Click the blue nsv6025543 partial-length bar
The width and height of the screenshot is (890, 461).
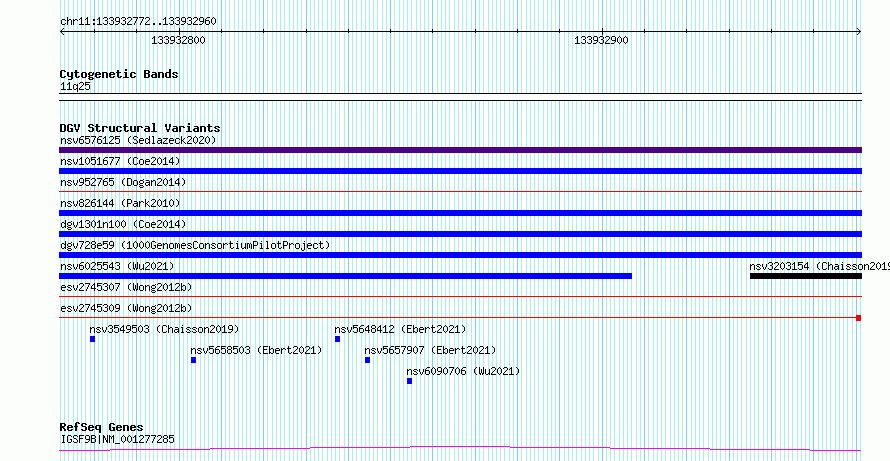click(x=346, y=276)
